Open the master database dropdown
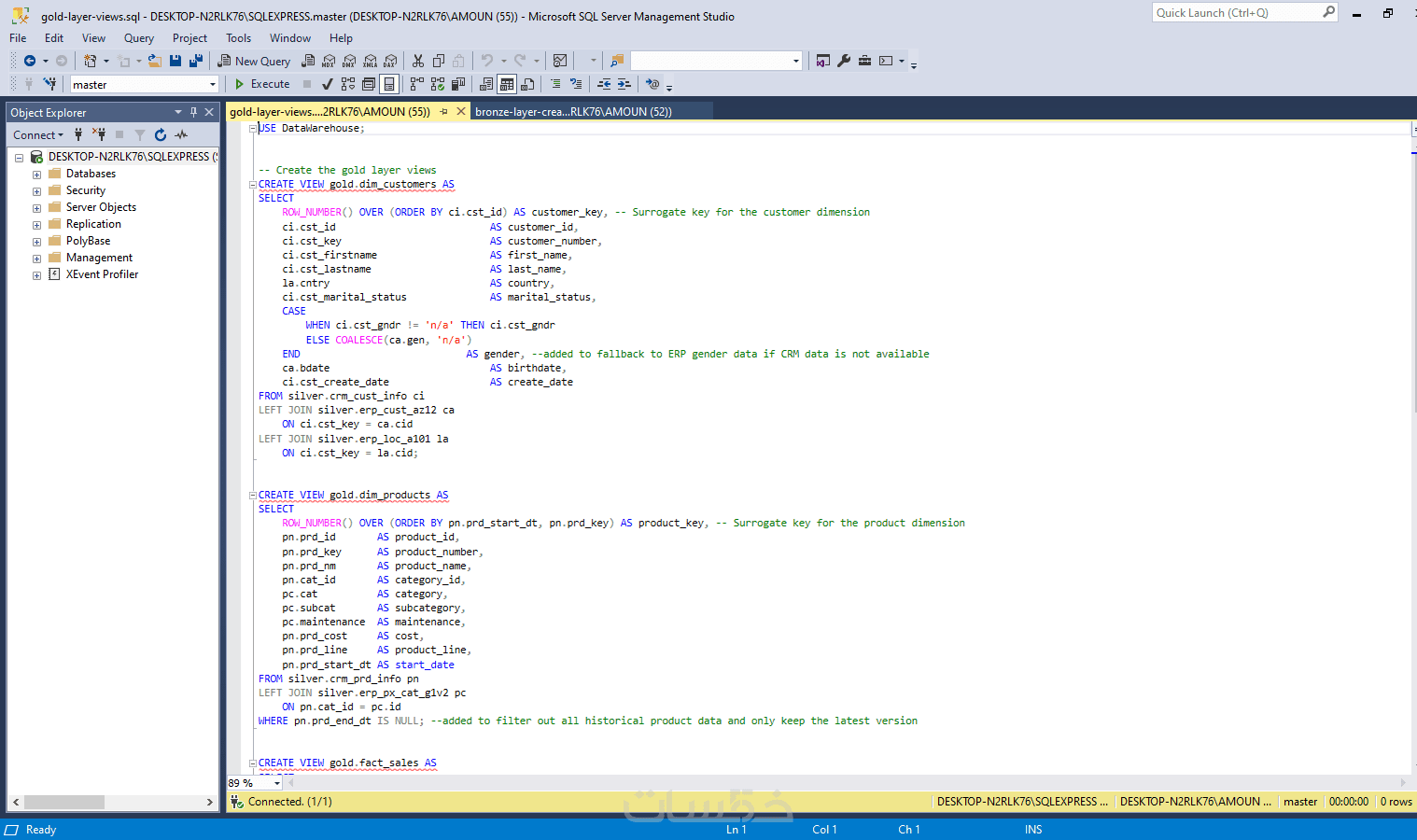 213,84
